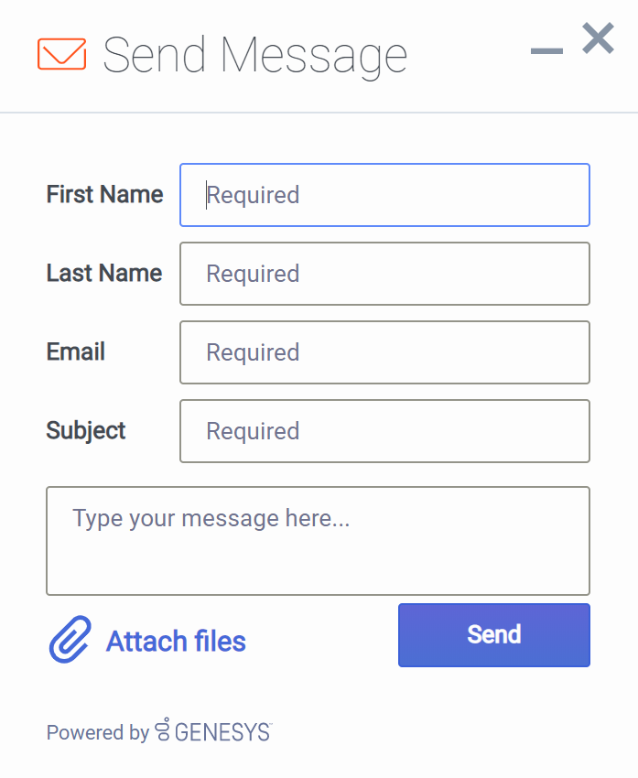Click the Last Name label
This screenshot has width=638, height=778.
pos(104,273)
